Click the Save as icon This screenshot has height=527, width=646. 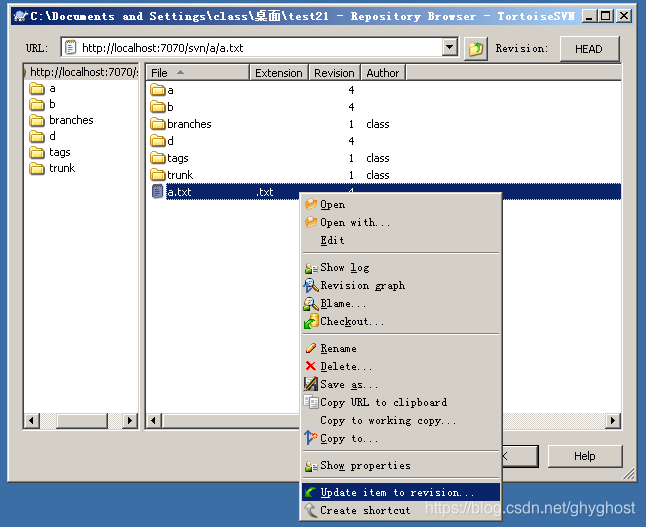tap(311, 384)
